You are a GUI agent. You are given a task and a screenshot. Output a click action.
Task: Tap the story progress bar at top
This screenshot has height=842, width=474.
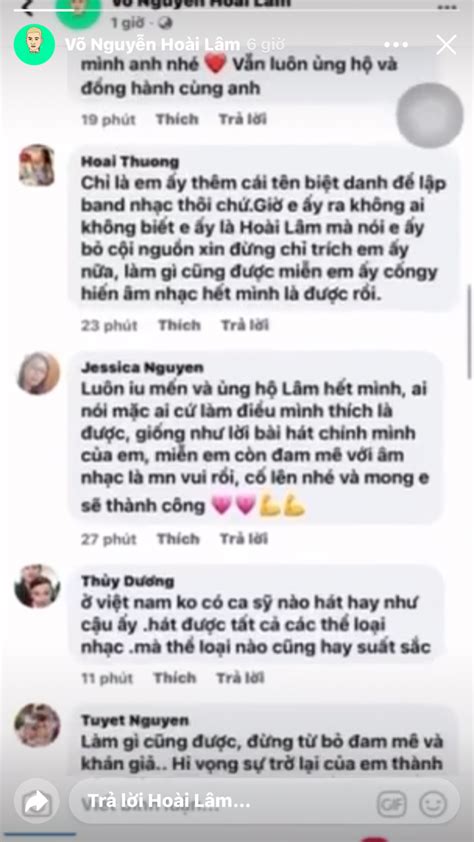pyautogui.click(x=236, y=10)
